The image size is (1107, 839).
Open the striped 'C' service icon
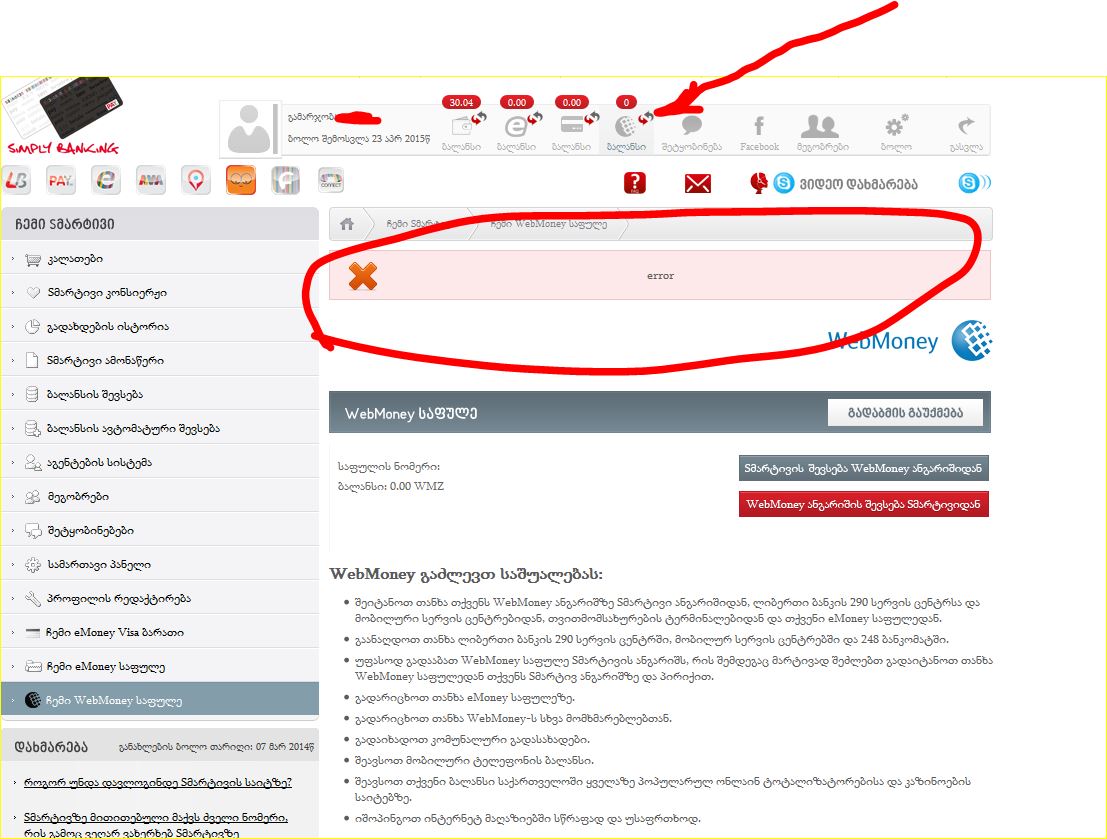286,181
